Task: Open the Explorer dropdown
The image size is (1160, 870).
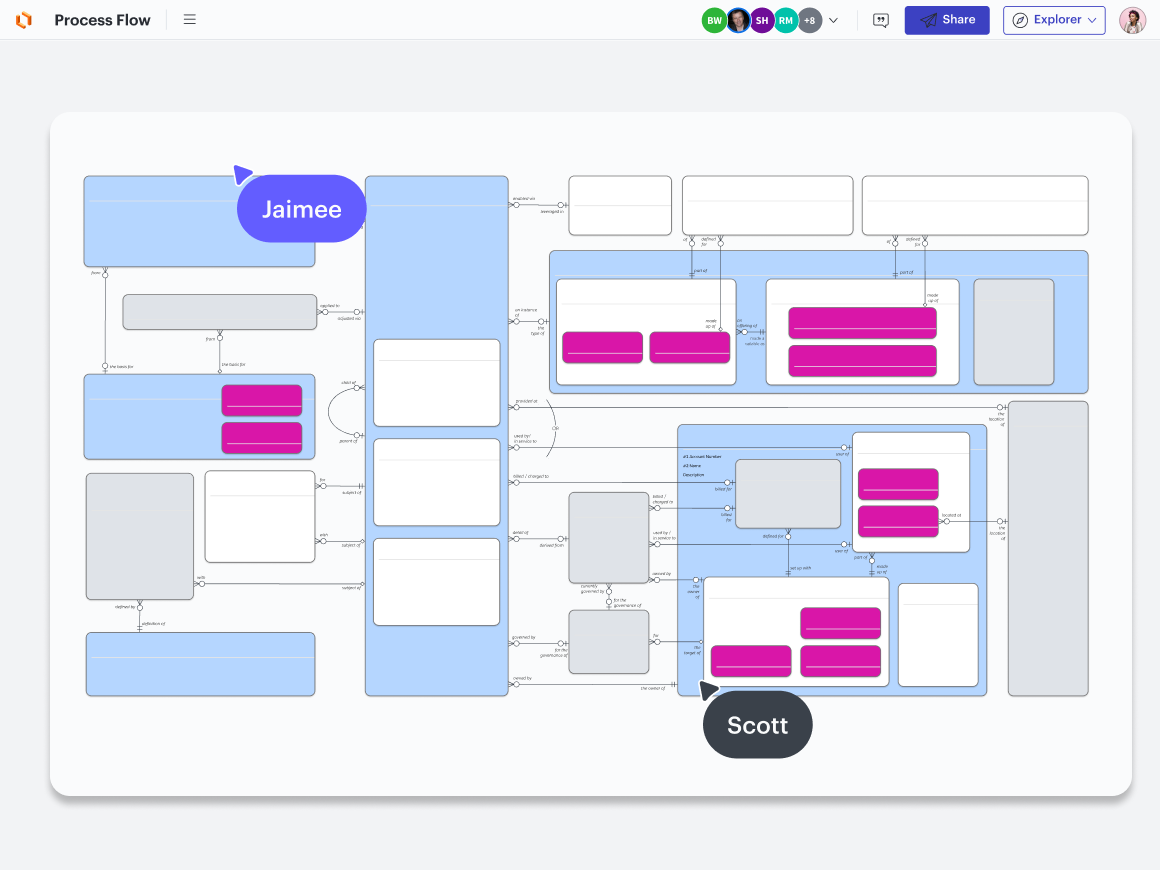Action: click(1054, 20)
